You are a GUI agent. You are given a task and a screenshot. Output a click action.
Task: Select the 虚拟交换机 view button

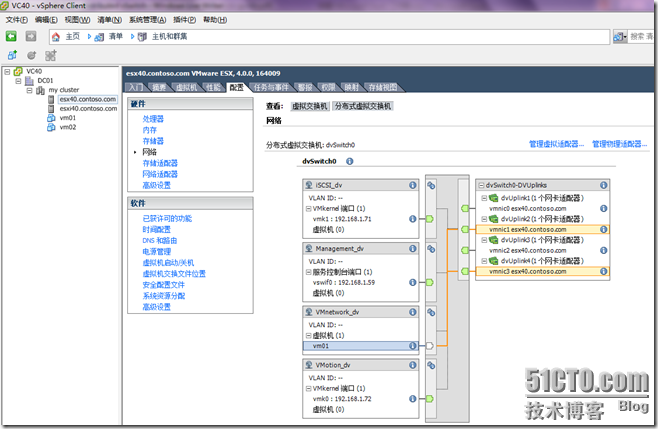coord(310,106)
